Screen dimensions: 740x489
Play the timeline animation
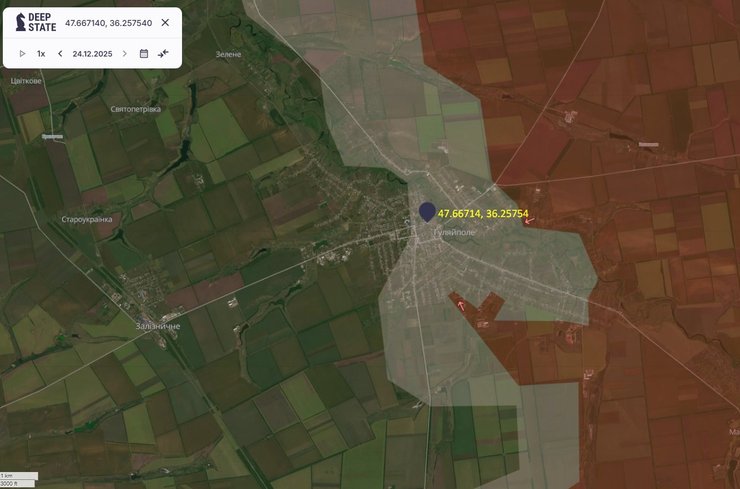[23, 53]
